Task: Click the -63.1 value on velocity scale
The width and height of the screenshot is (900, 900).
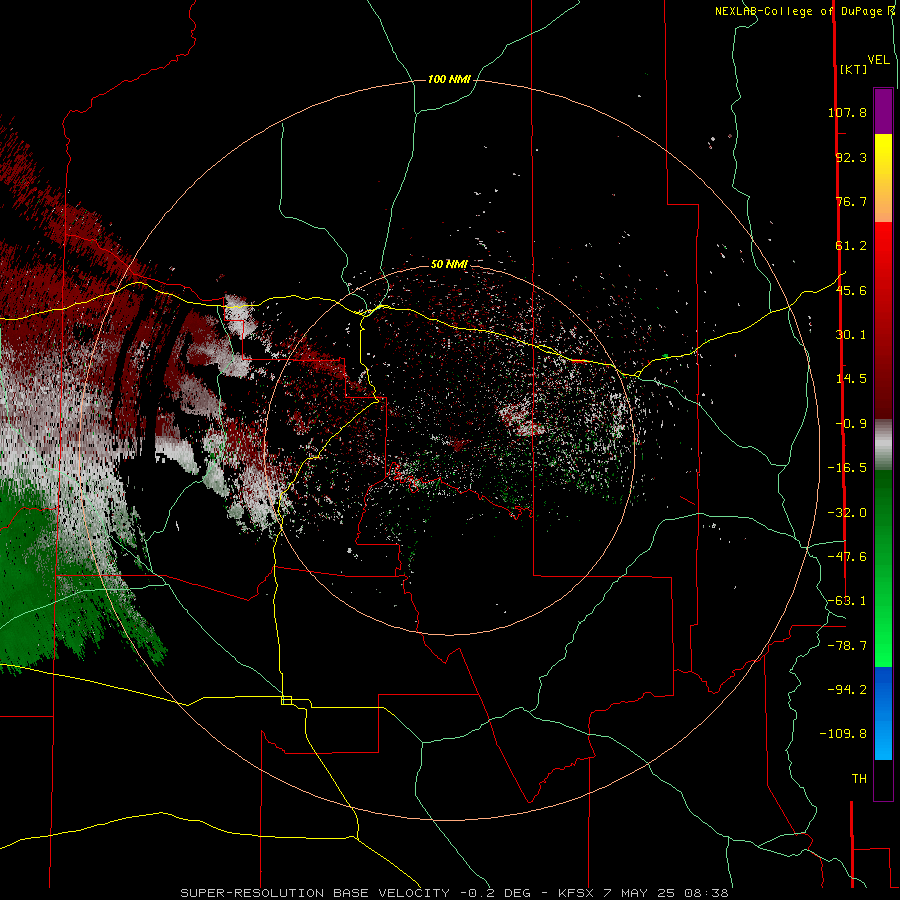Action: 847,601
